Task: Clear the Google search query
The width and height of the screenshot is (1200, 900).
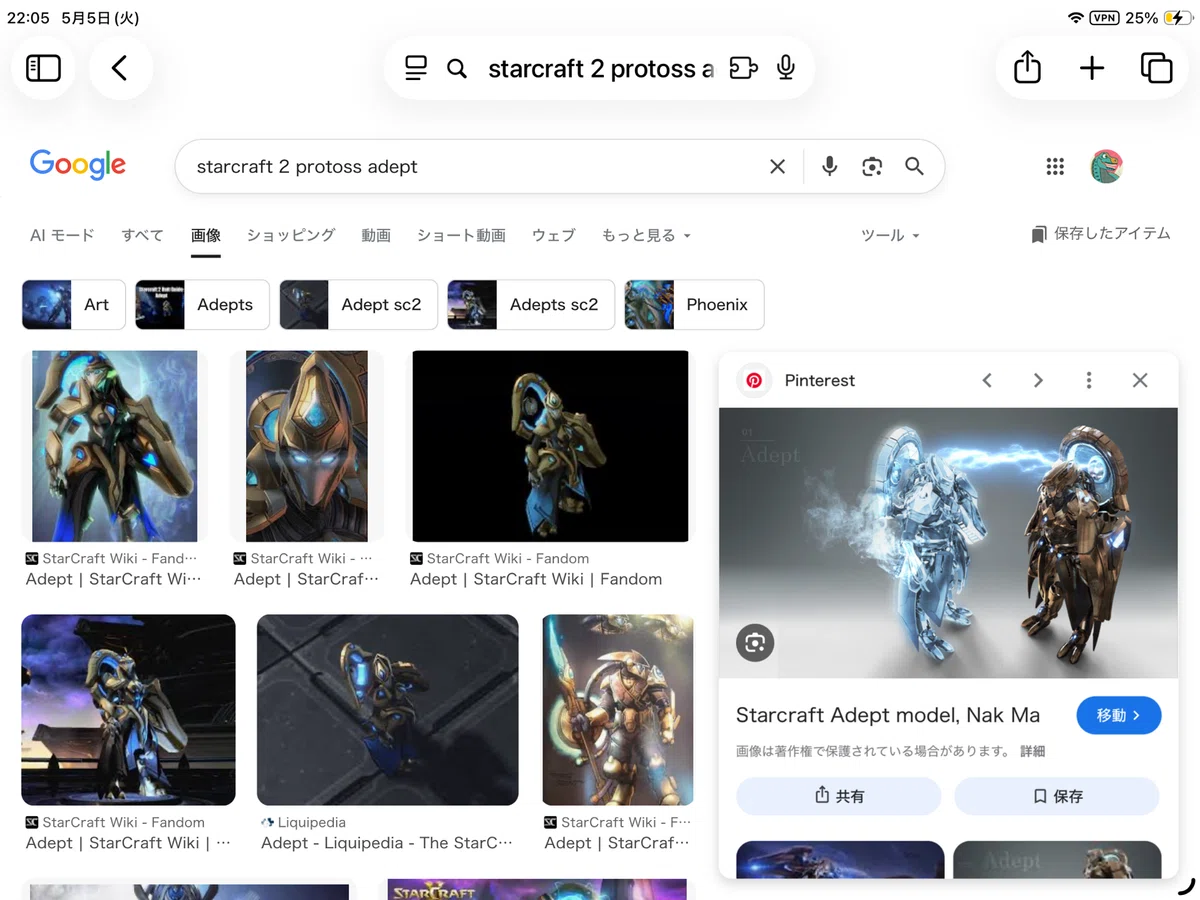Action: pyautogui.click(x=777, y=167)
